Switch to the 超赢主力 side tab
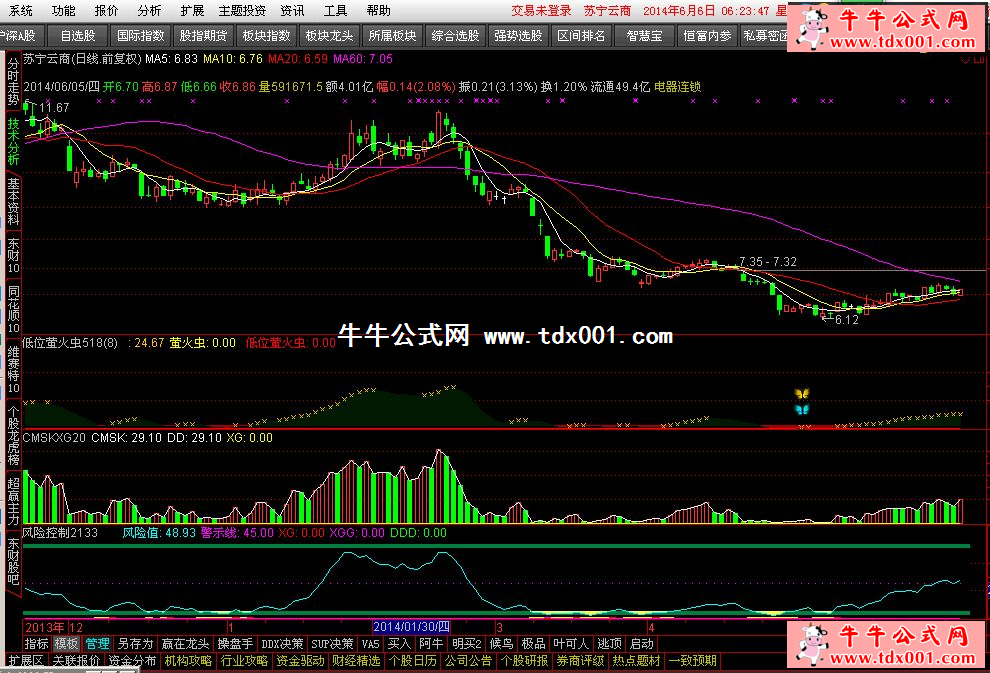This screenshot has width=990, height=673. [13, 502]
